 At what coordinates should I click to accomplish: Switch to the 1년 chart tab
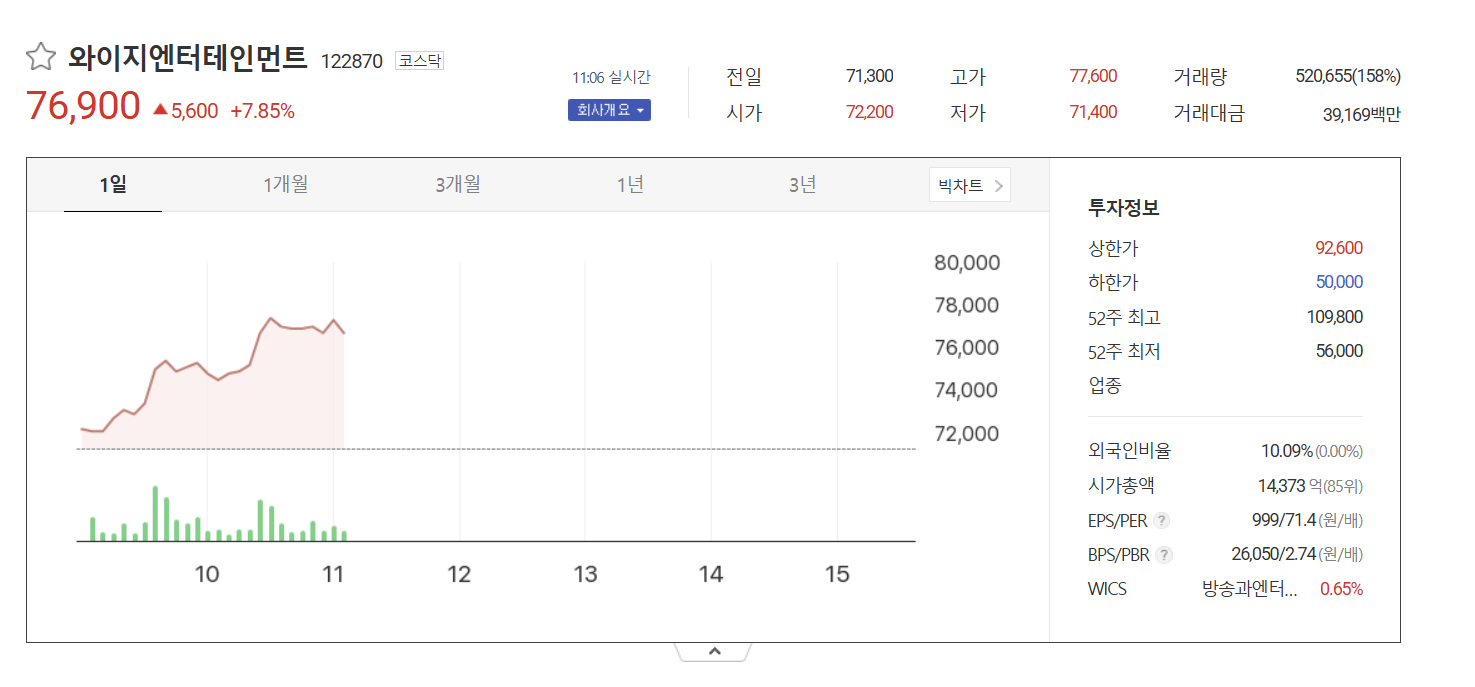click(629, 185)
